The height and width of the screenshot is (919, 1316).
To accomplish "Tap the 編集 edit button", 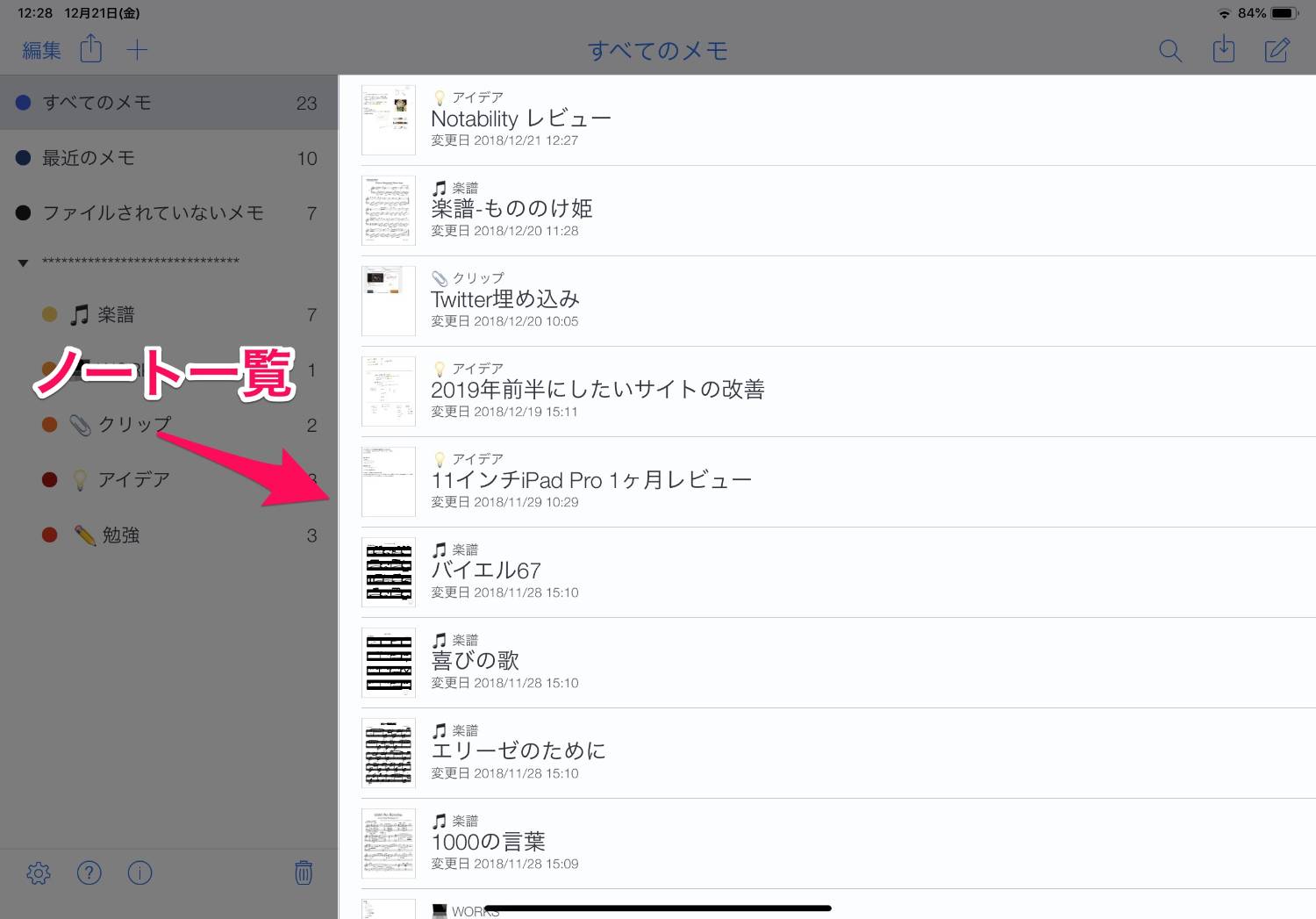I will pos(41,51).
